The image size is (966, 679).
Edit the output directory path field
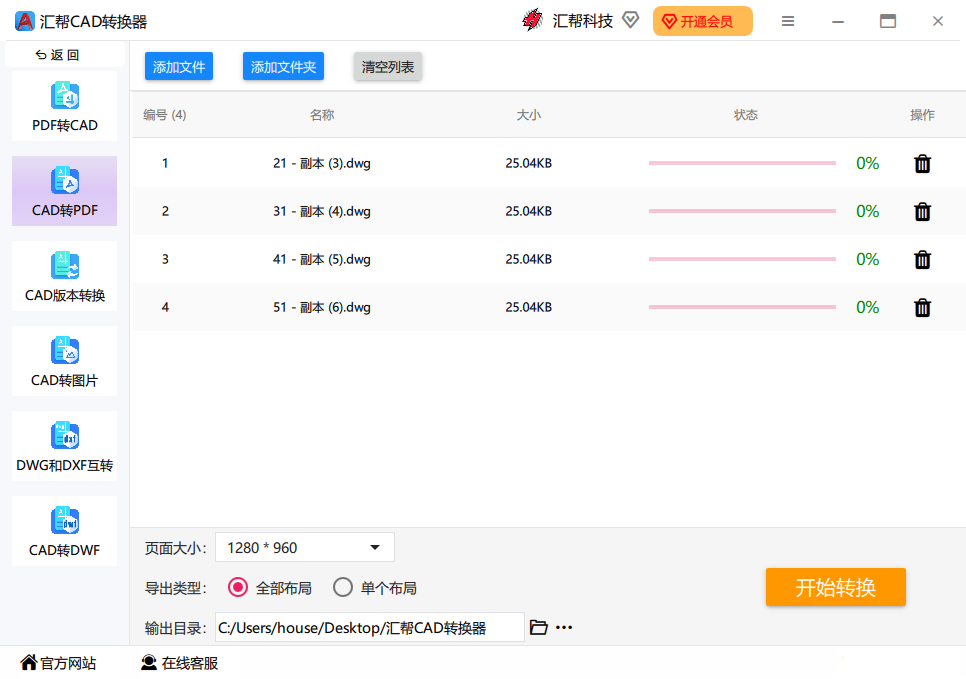[x=370, y=627]
